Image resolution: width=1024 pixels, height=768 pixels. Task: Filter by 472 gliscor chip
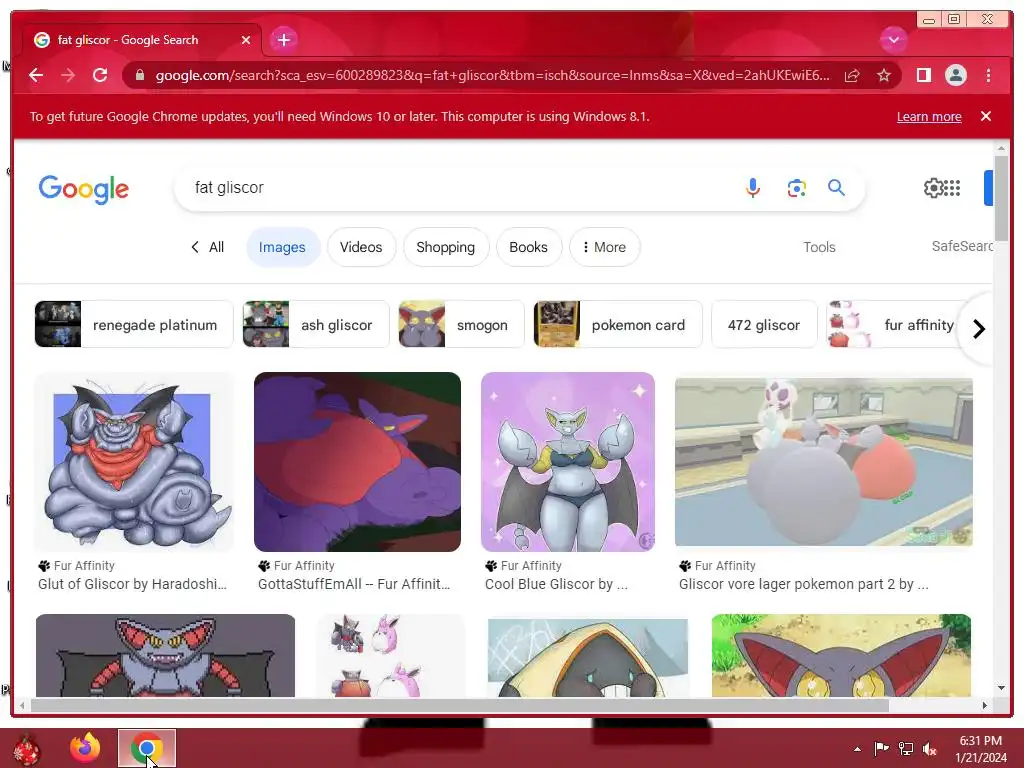point(764,325)
